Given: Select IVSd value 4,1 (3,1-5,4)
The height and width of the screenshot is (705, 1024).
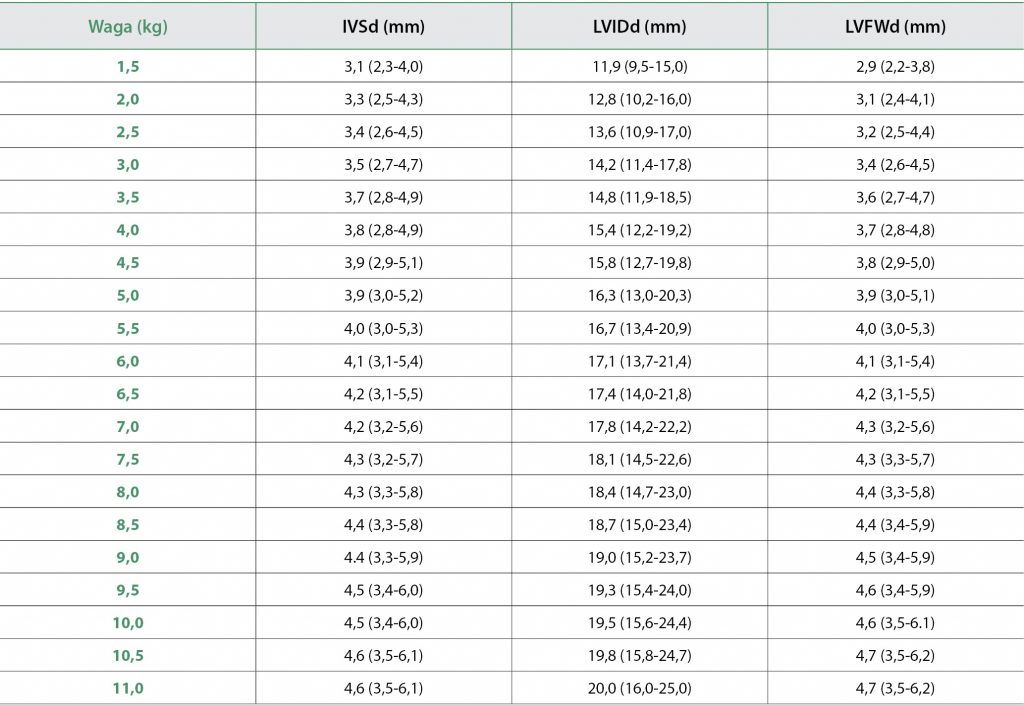Looking at the screenshot, I should click(384, 361).
